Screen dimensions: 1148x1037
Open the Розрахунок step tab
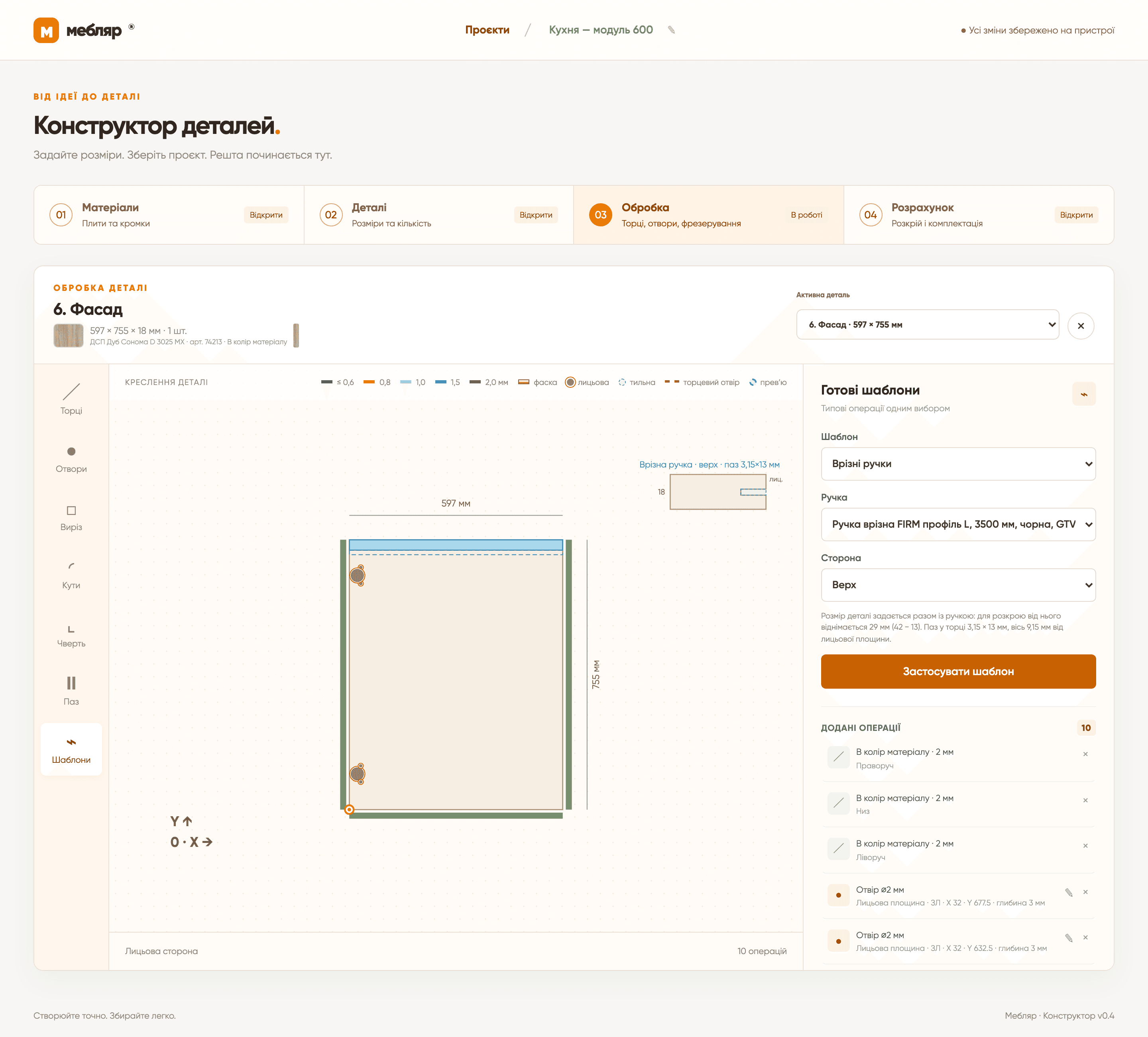978,215
